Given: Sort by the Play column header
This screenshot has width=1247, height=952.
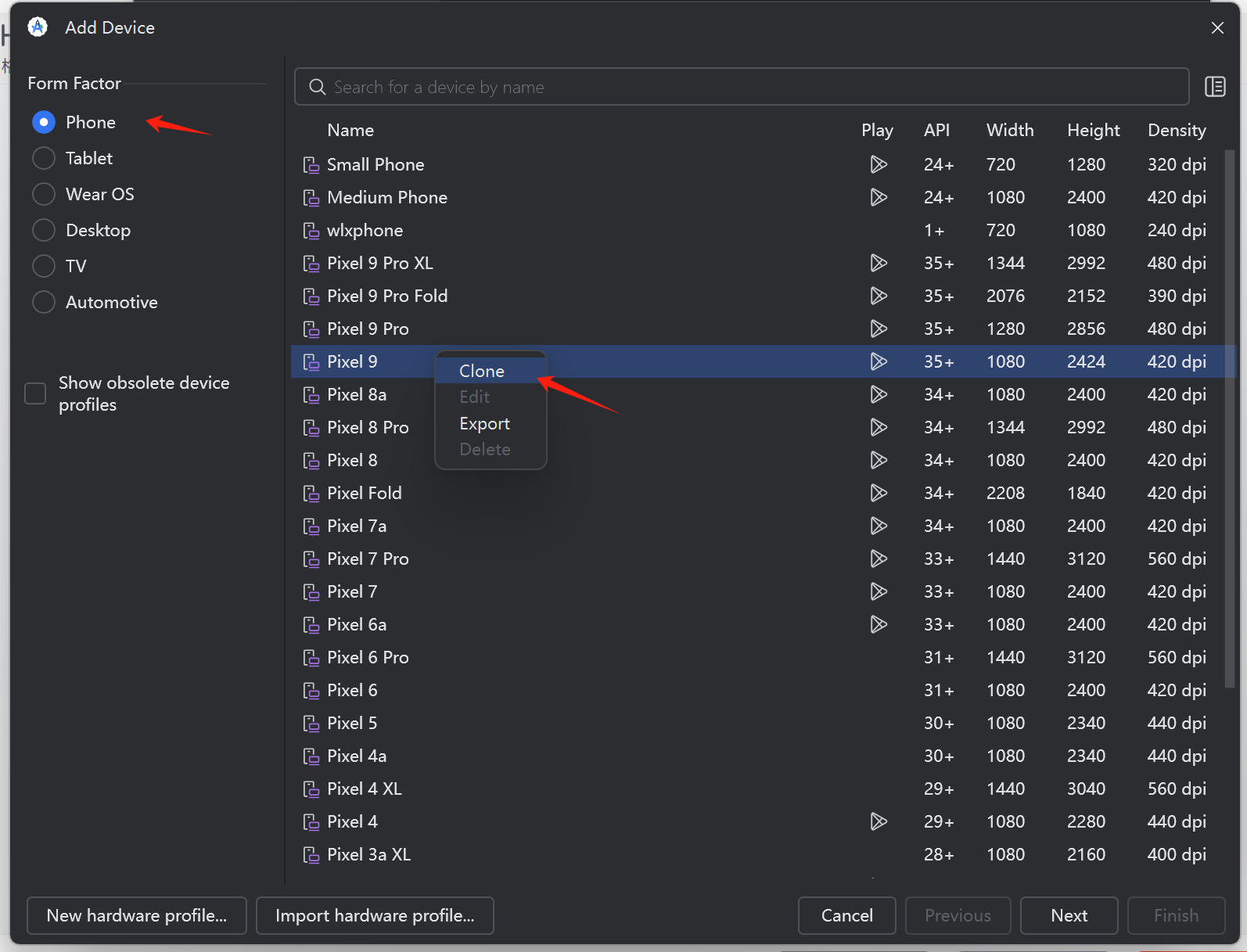Looking at the screenshot, I should (x=877, y=130).
